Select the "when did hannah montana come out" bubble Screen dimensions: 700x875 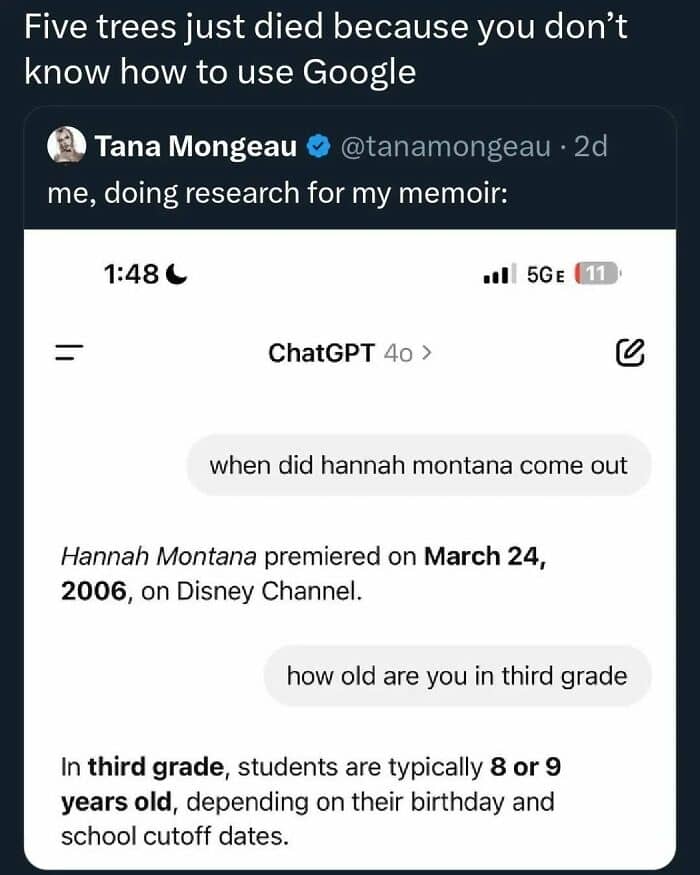(x=418, y=465)
